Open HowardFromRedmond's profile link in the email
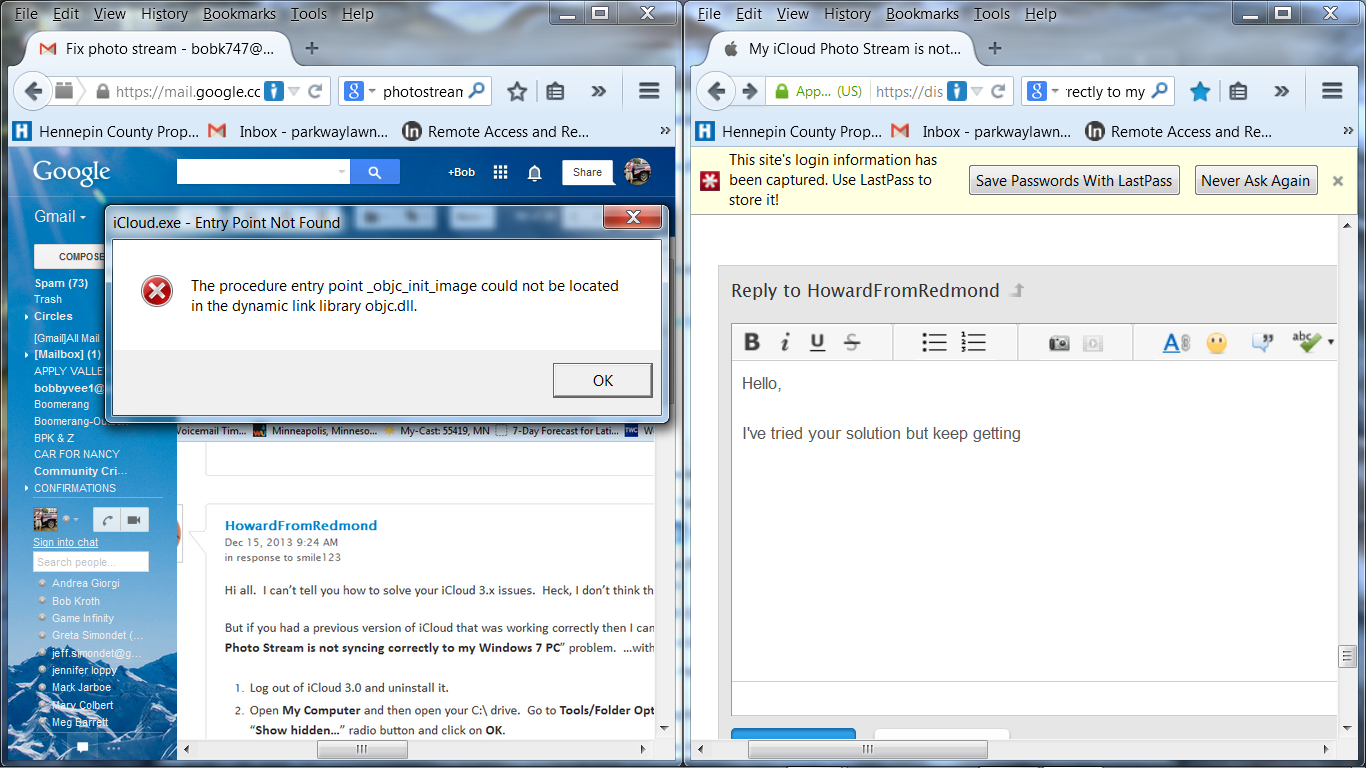 pos(301,525)
